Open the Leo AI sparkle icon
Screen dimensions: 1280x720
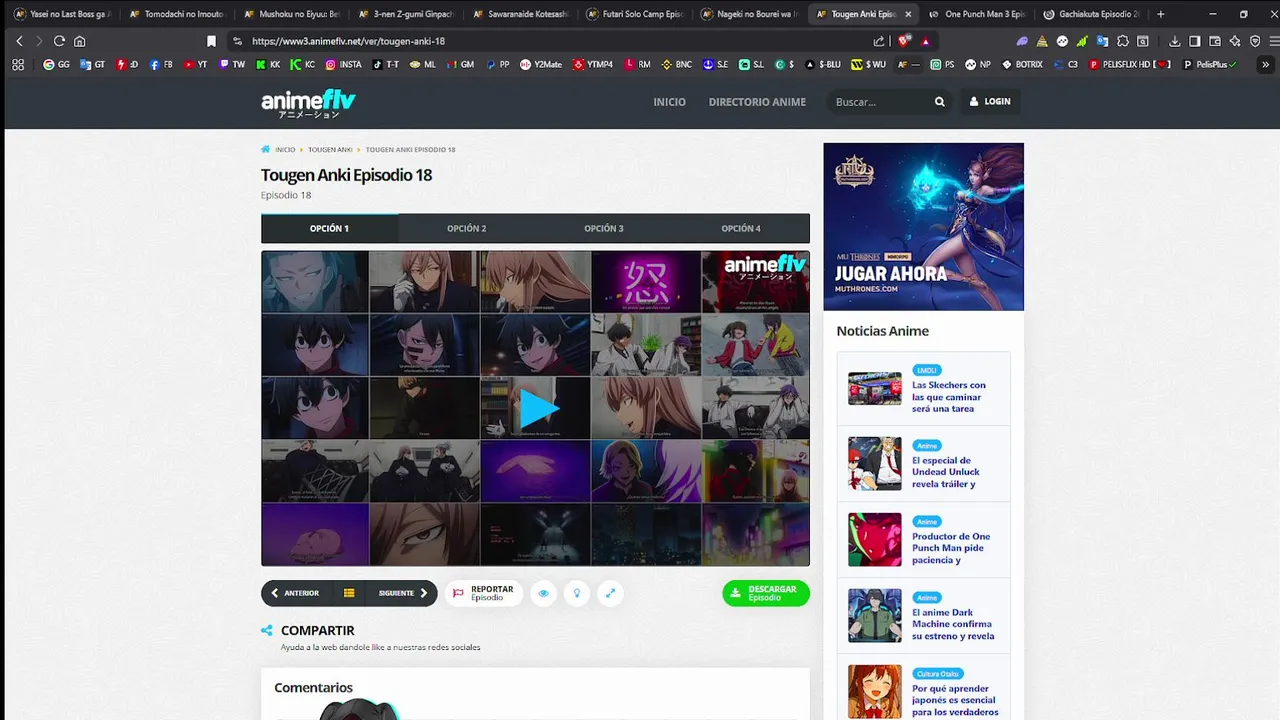1235,41
